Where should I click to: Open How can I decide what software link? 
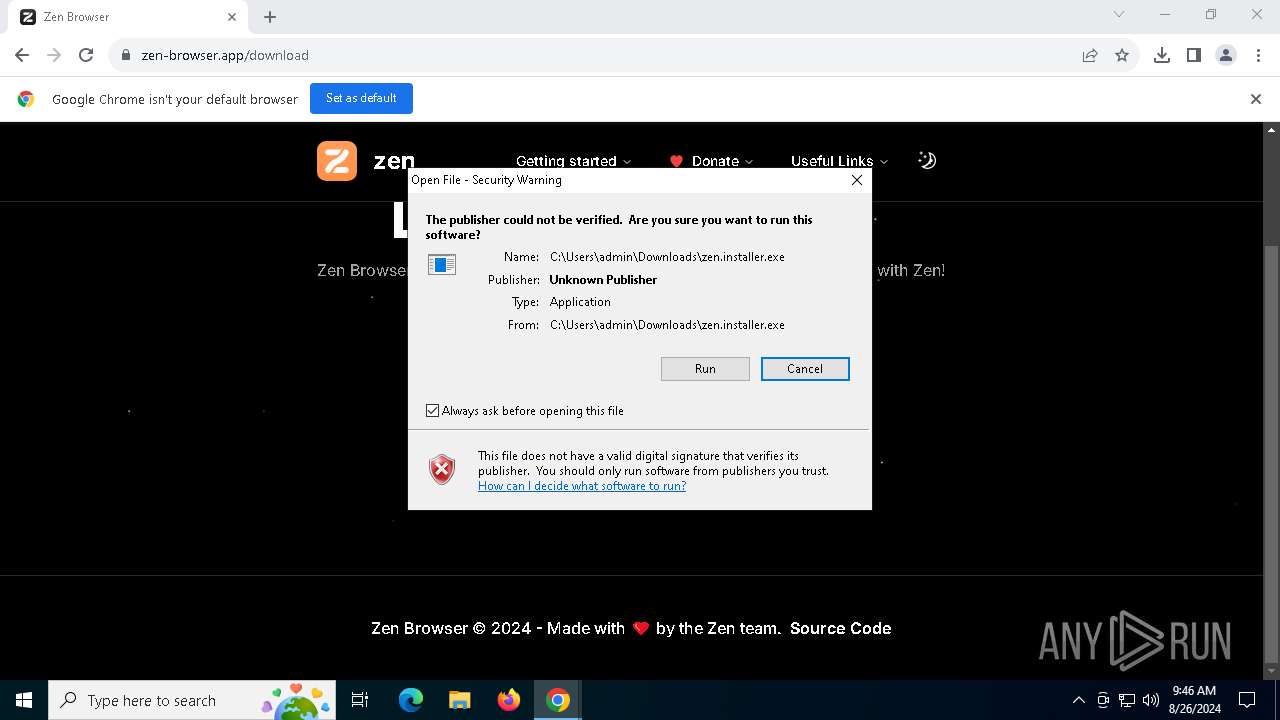(x=582, y=486)
